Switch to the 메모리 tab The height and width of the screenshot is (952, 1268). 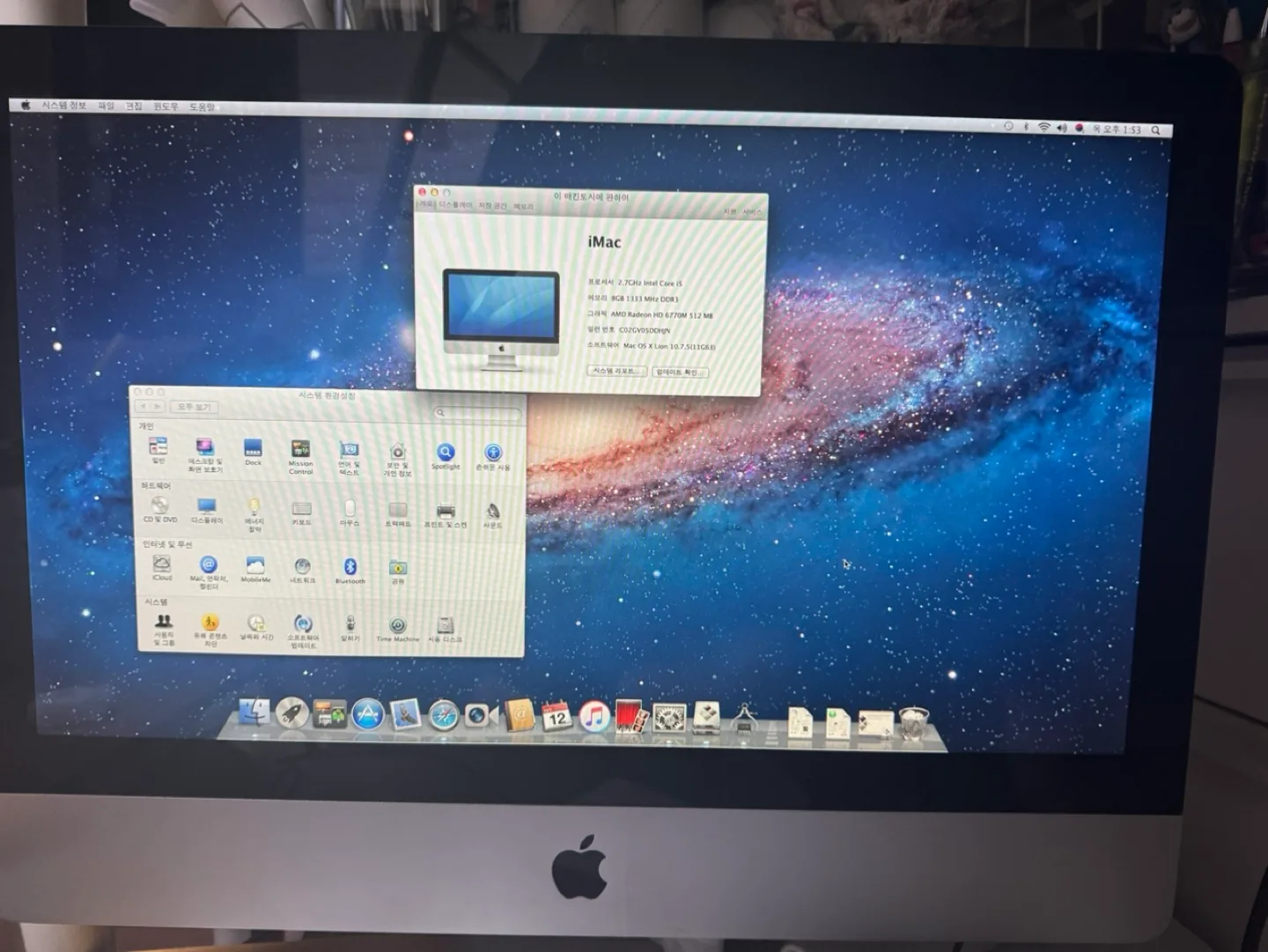pos(524,206)
